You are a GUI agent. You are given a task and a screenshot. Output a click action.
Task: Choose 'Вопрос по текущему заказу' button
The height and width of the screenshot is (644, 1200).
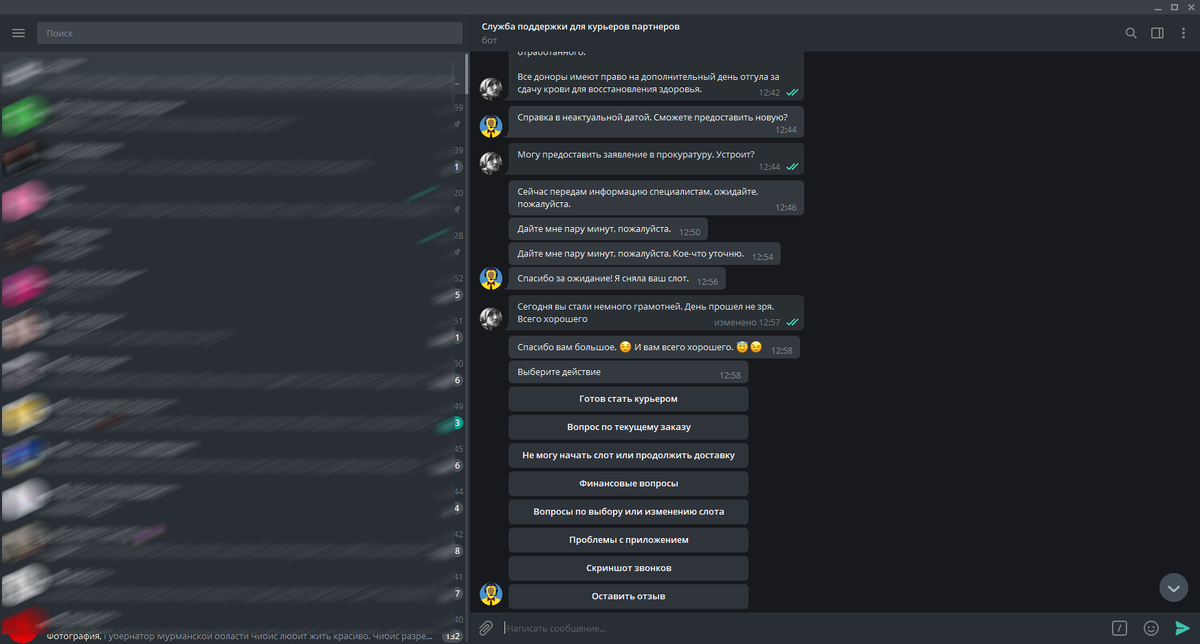(628, 427)
